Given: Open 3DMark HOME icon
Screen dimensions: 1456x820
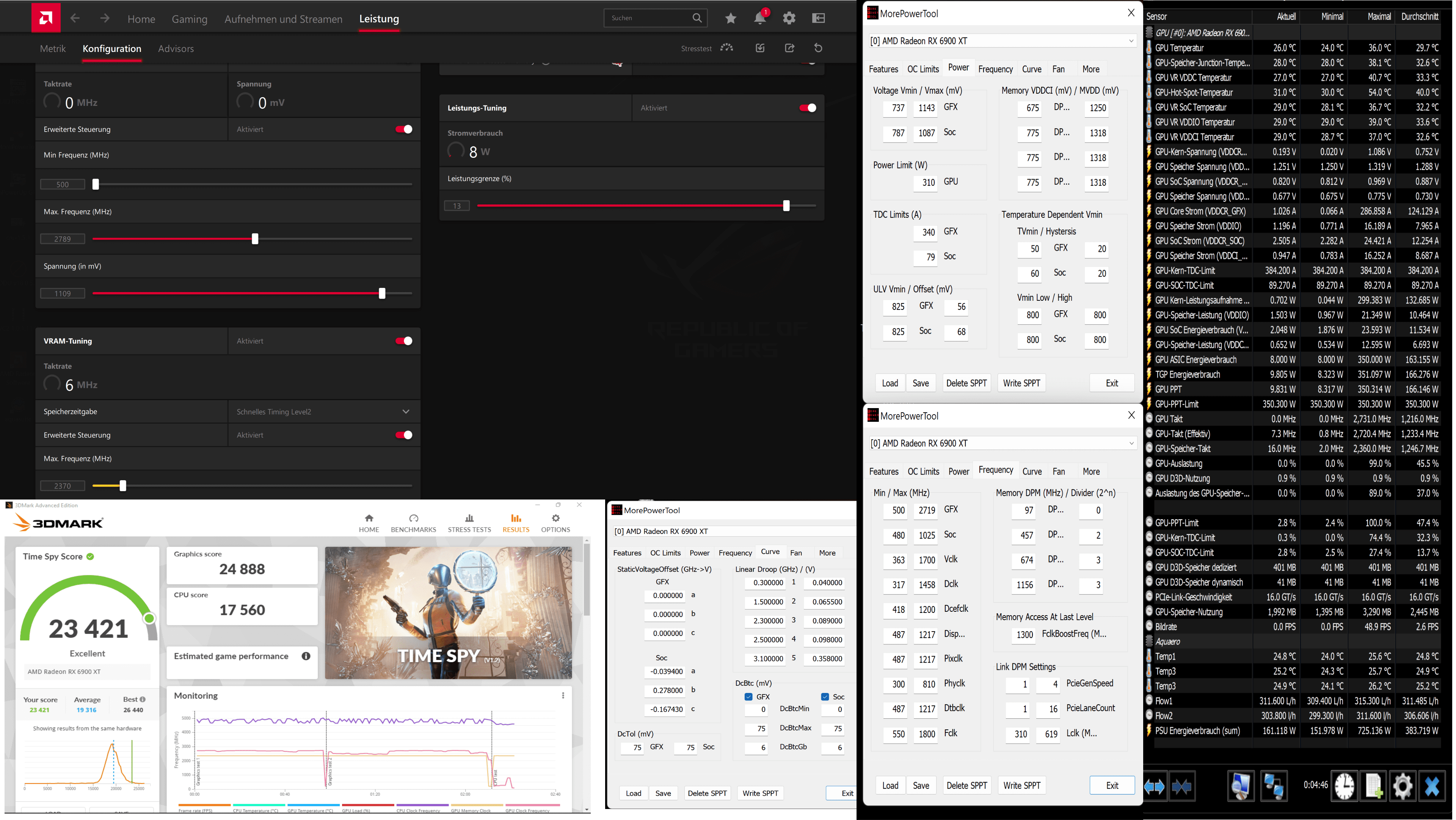Looking at the screenshot, I should coord(369,523).
